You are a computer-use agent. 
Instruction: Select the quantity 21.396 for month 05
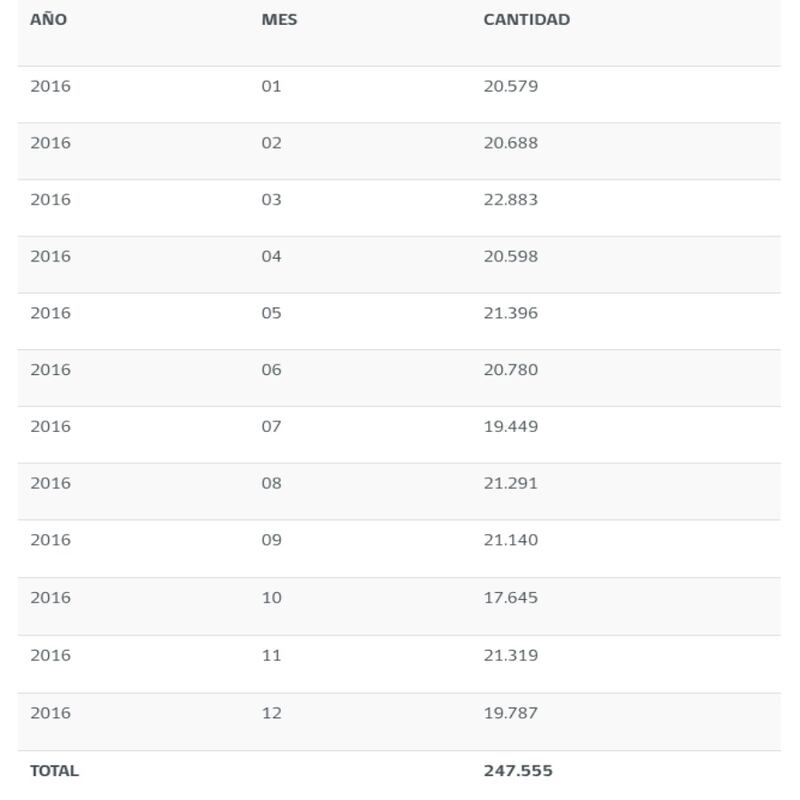click(x=511, y=312)
